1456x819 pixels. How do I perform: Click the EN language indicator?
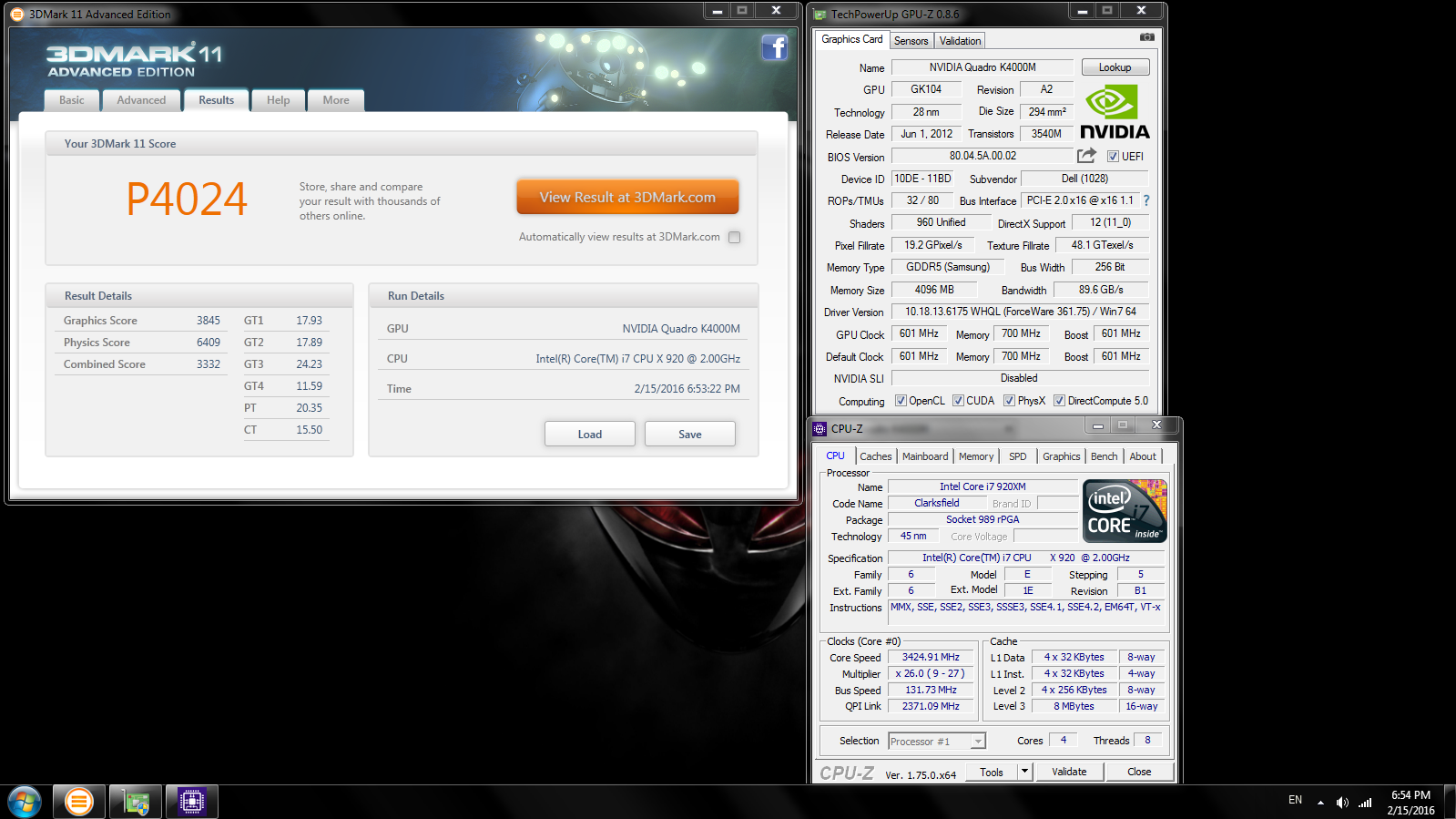(x=1295, y=800)
